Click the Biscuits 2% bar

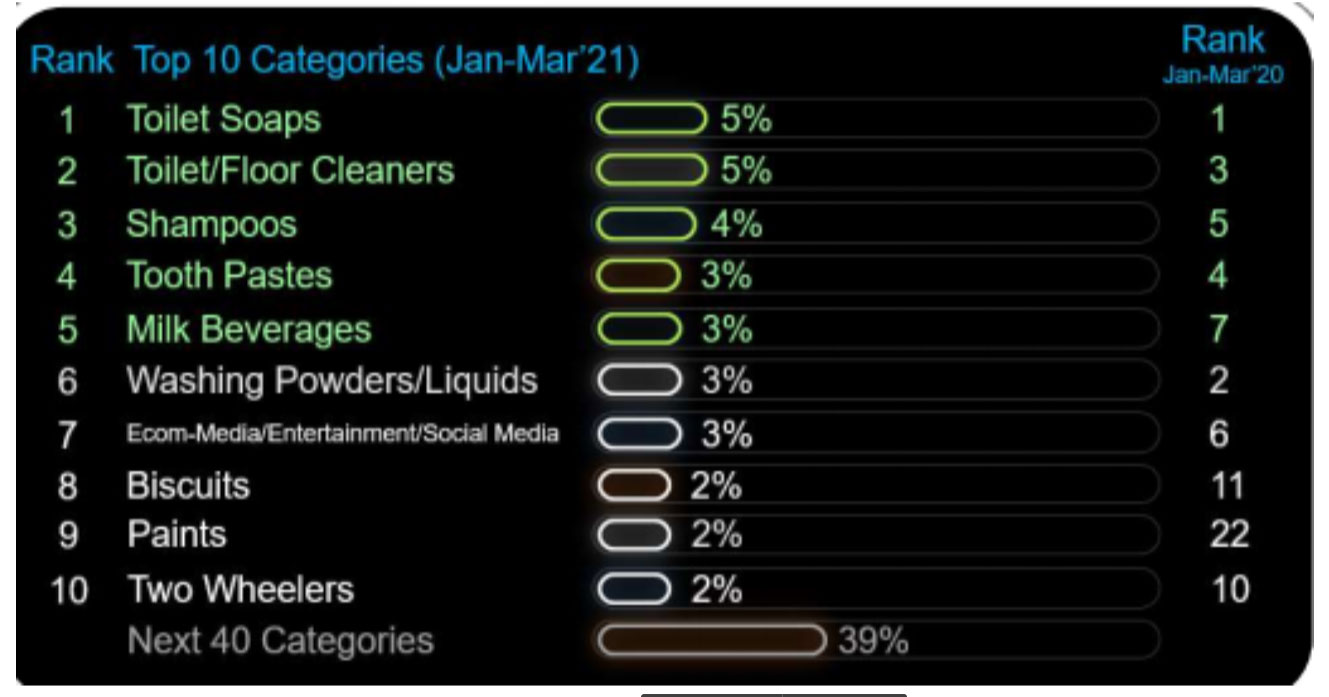click(x=634, y=486)
